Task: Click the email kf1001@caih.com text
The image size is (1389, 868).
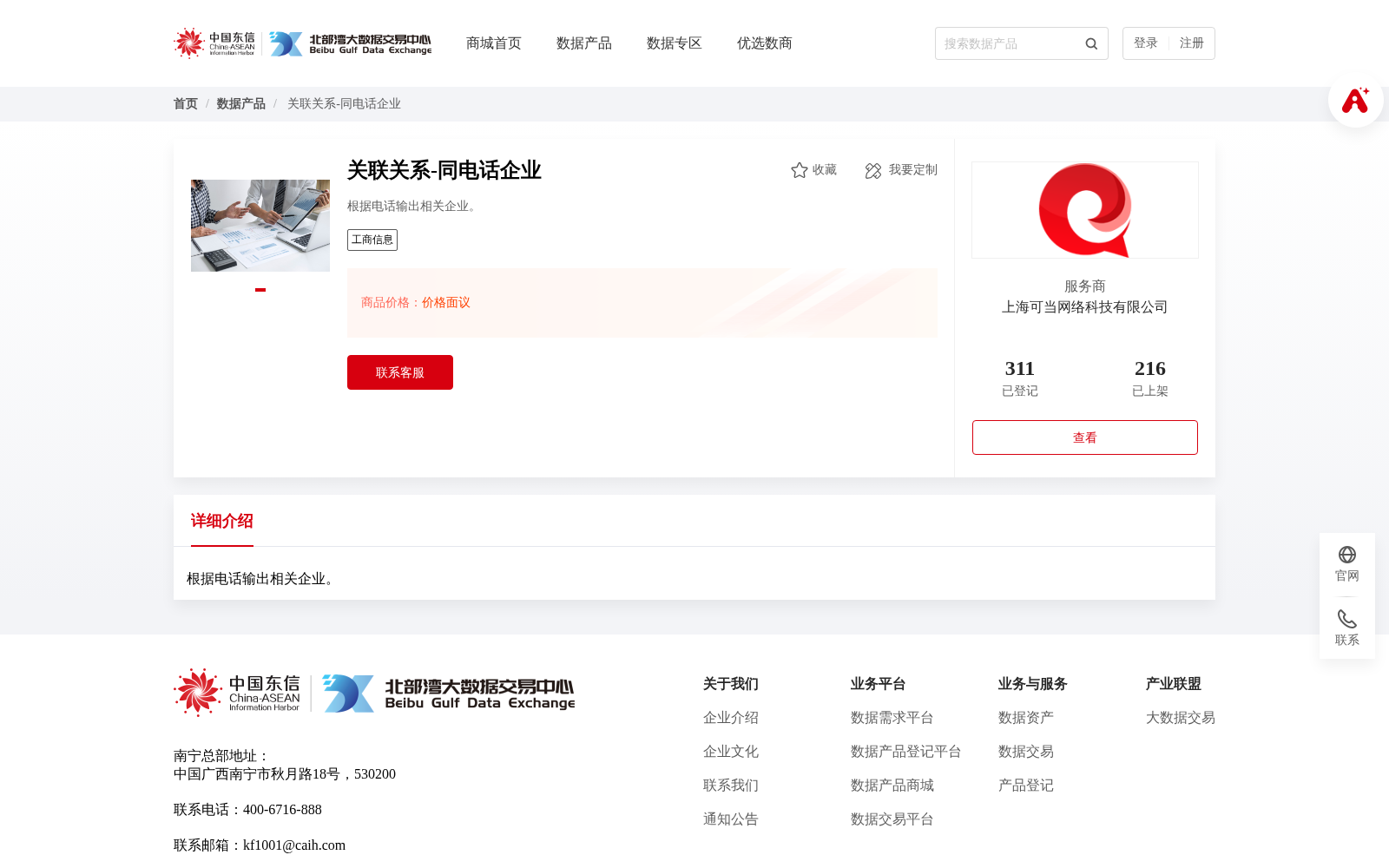Action: click(x=294, y=845)
